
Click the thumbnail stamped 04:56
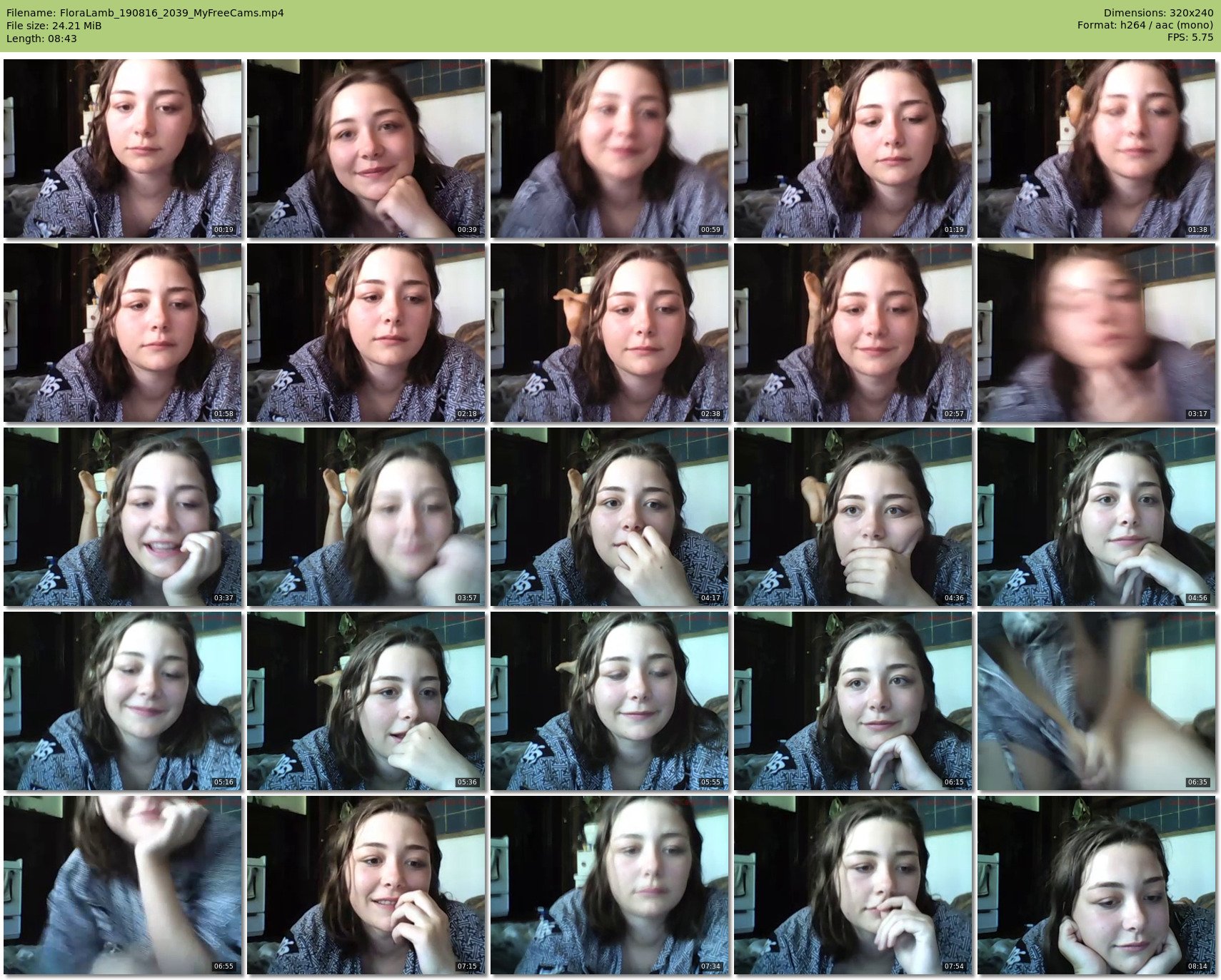[x=1096, y=517]
